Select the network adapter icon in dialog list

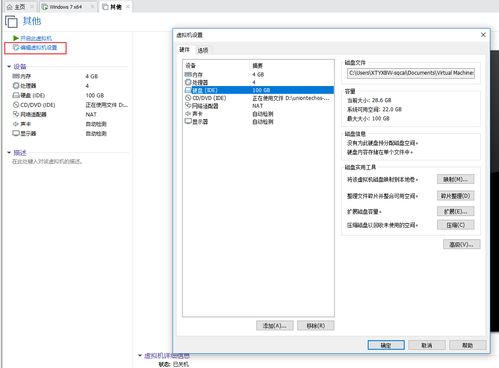tap(188, 106)
